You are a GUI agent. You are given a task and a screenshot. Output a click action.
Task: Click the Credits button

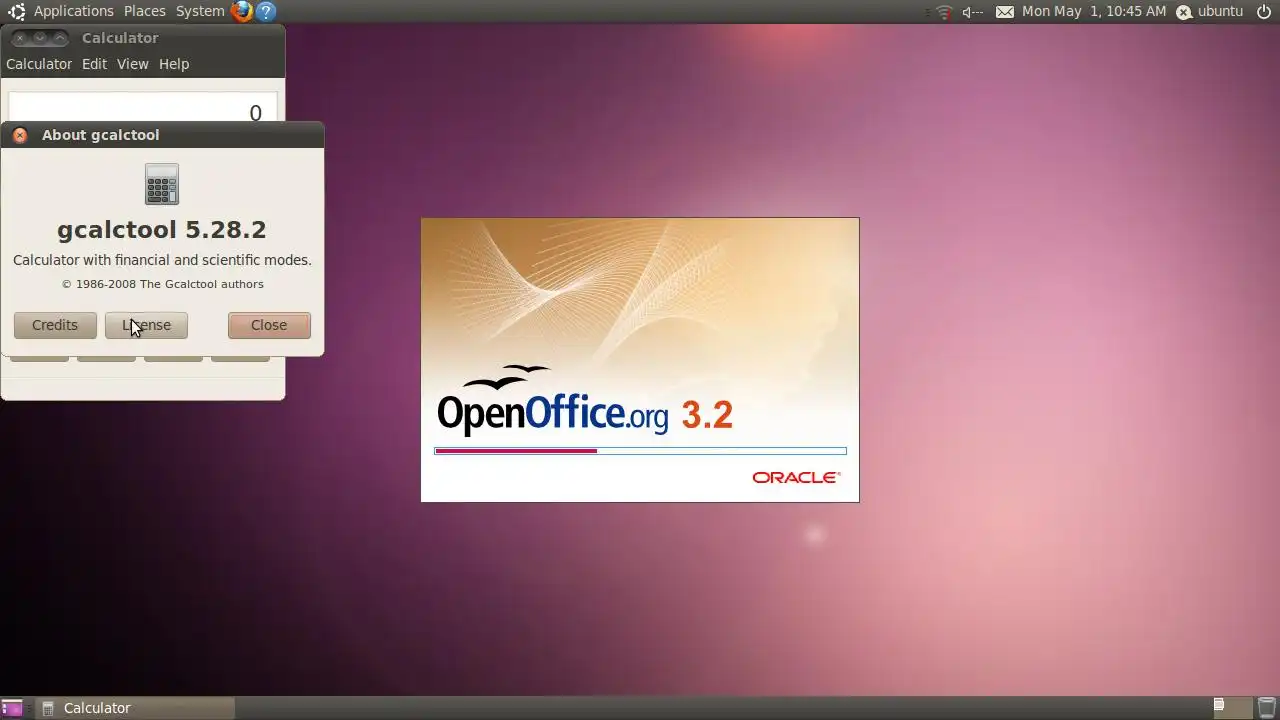[x=55, y=325]
